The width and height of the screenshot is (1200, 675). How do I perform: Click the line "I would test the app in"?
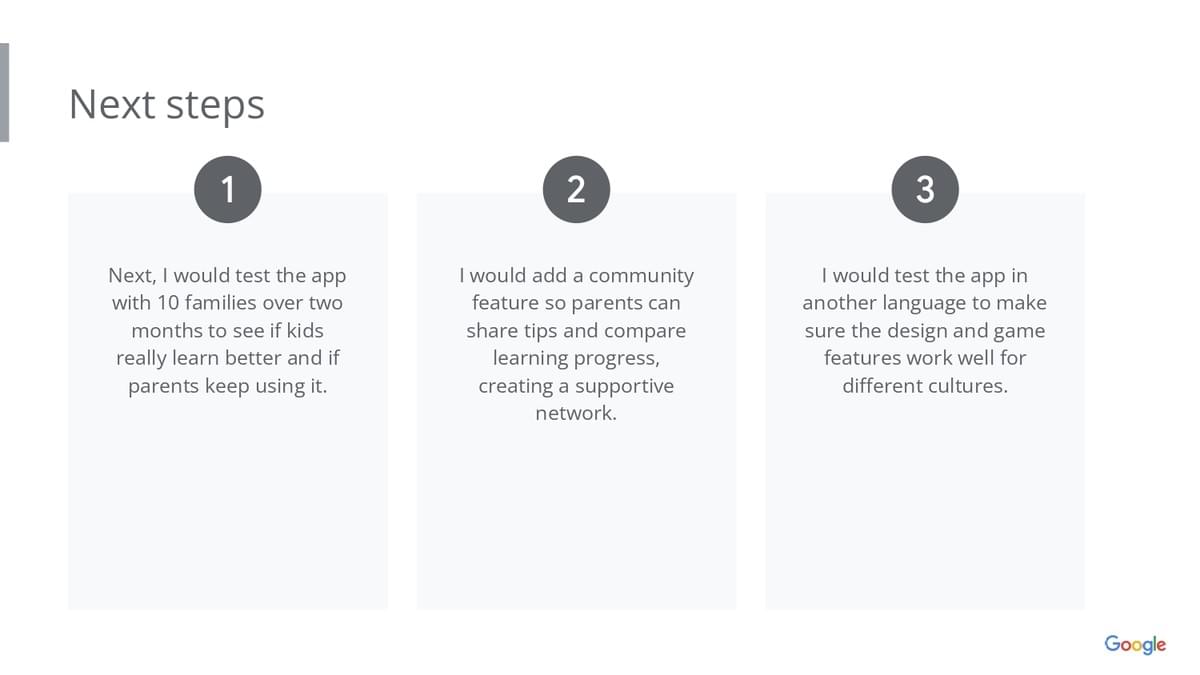(x=925, y=275)
